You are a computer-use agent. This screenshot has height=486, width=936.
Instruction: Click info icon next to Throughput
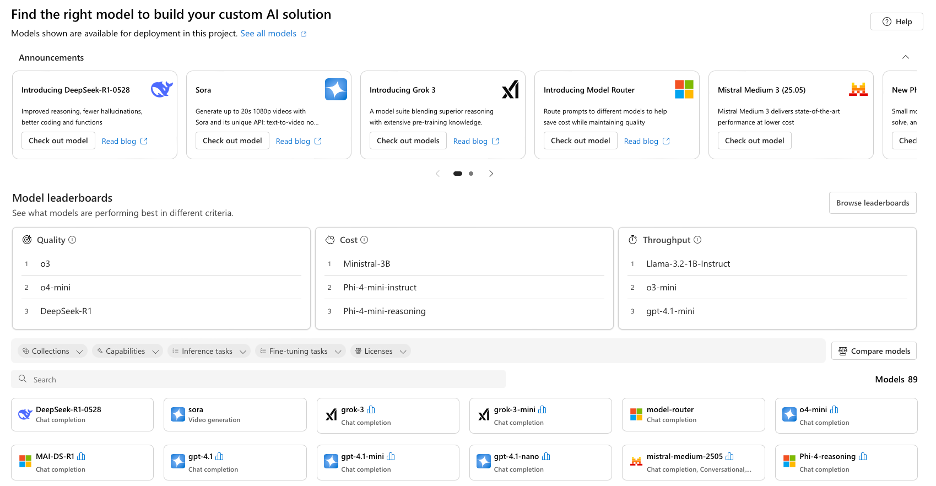697,240
